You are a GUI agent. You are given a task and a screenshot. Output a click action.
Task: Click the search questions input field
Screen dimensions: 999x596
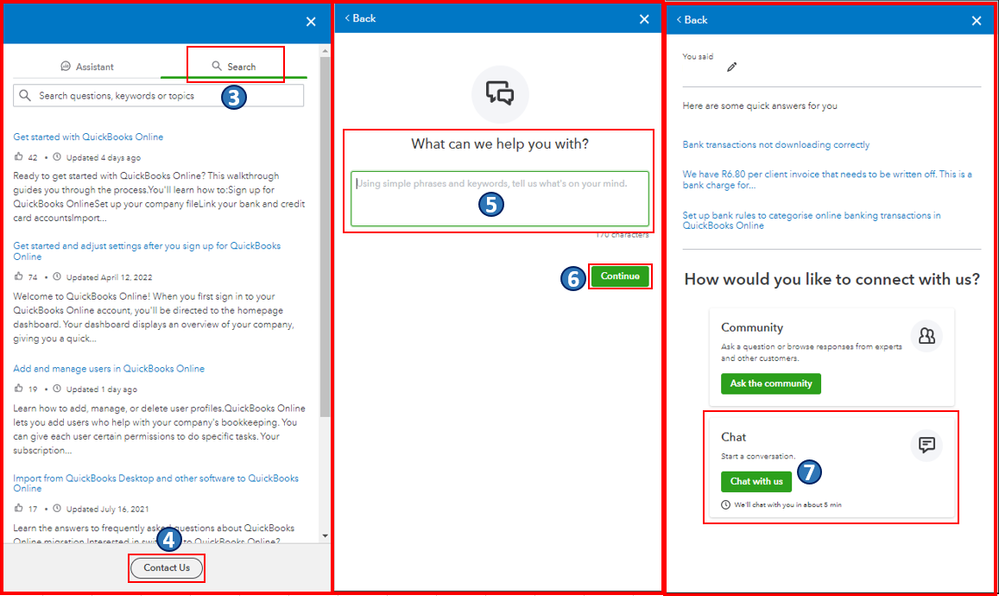pos(158,96)
